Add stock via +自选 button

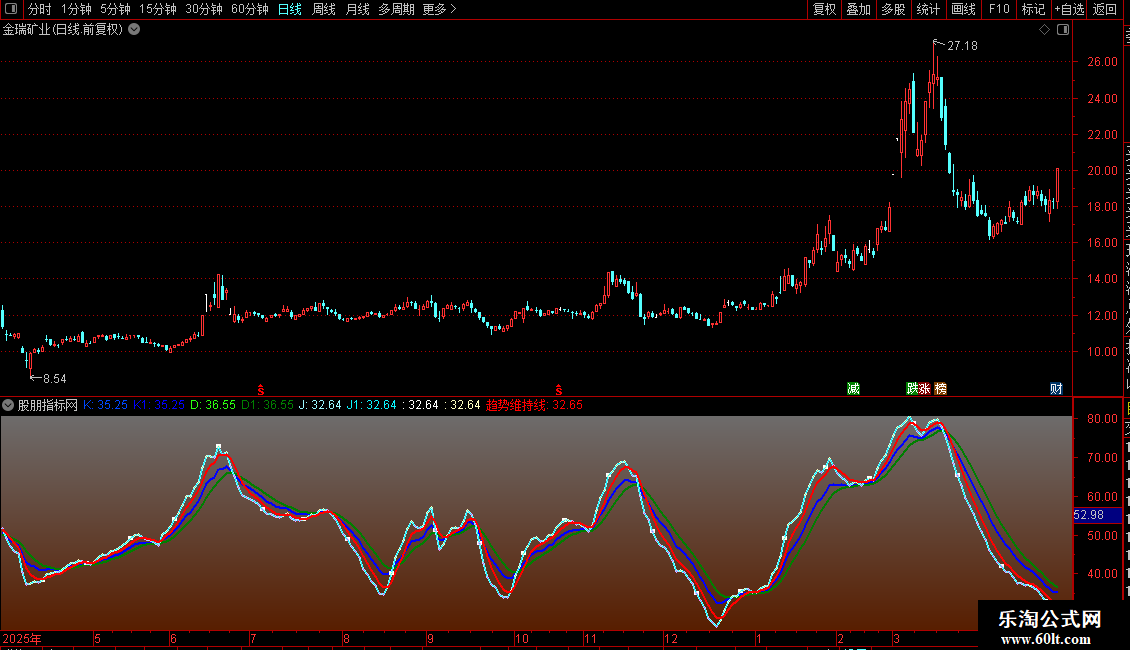tap(1069, 9)
